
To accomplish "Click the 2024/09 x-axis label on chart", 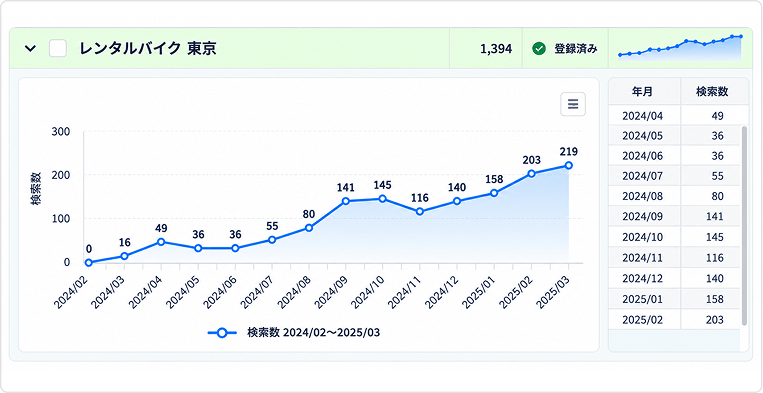I will [x=330, y=291].
